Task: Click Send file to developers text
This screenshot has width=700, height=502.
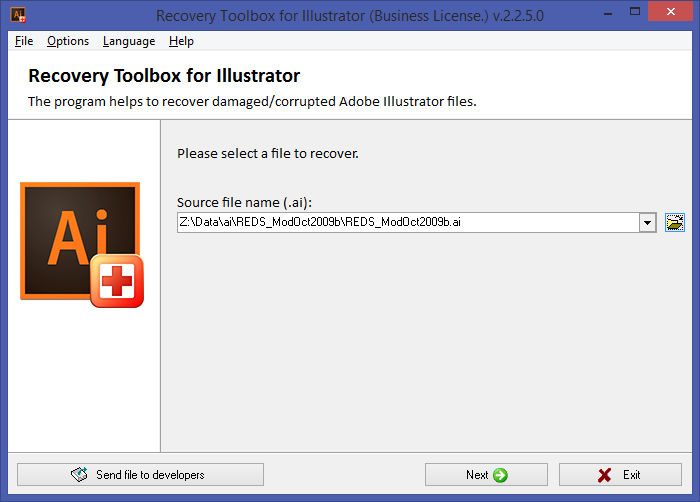Action: coord(150,475)
